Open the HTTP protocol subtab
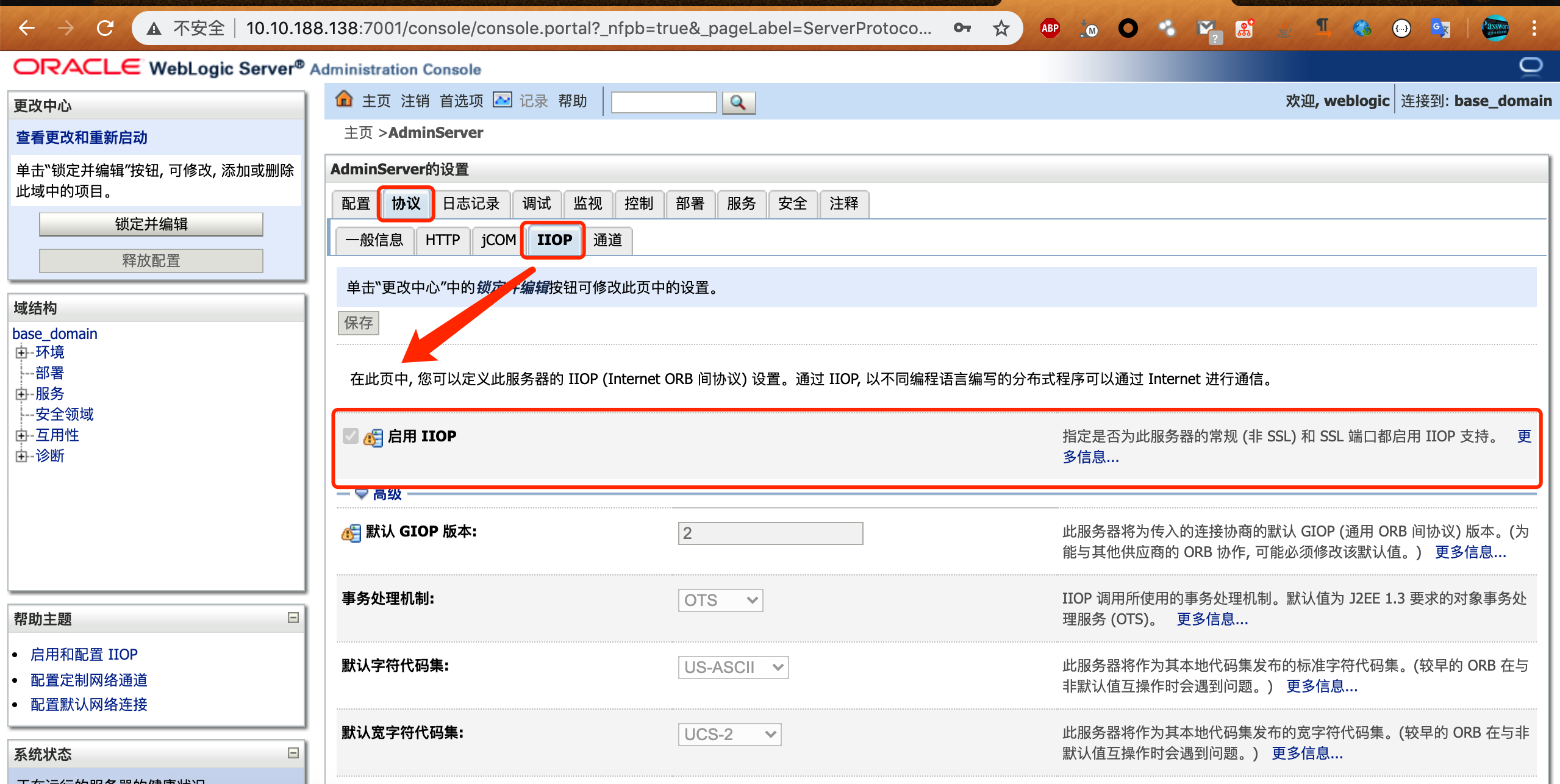The height and width of the screenshot is (784, 1560). click(442, 240)
